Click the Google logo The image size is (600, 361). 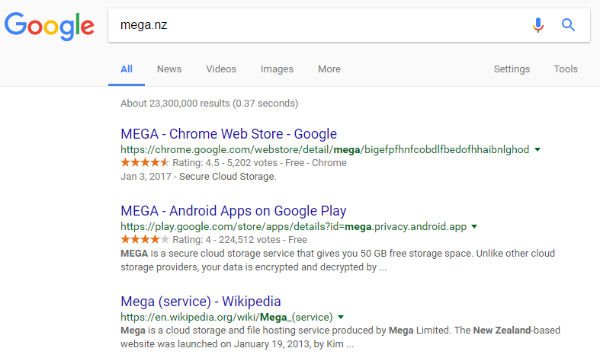click(x=49, y=26)
